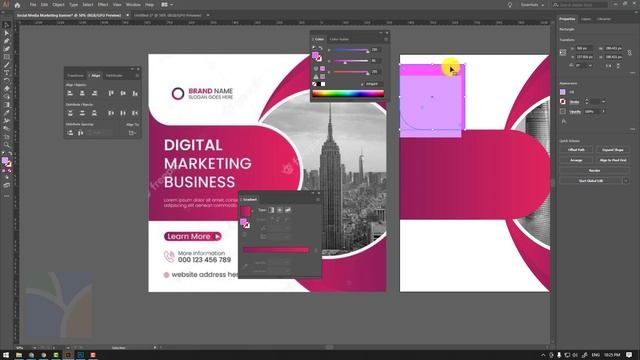Viewport: 640px width, 360px height.
Task: Toggle fill/stroke in the main toolbar
Action: click(x=6, y=162)
